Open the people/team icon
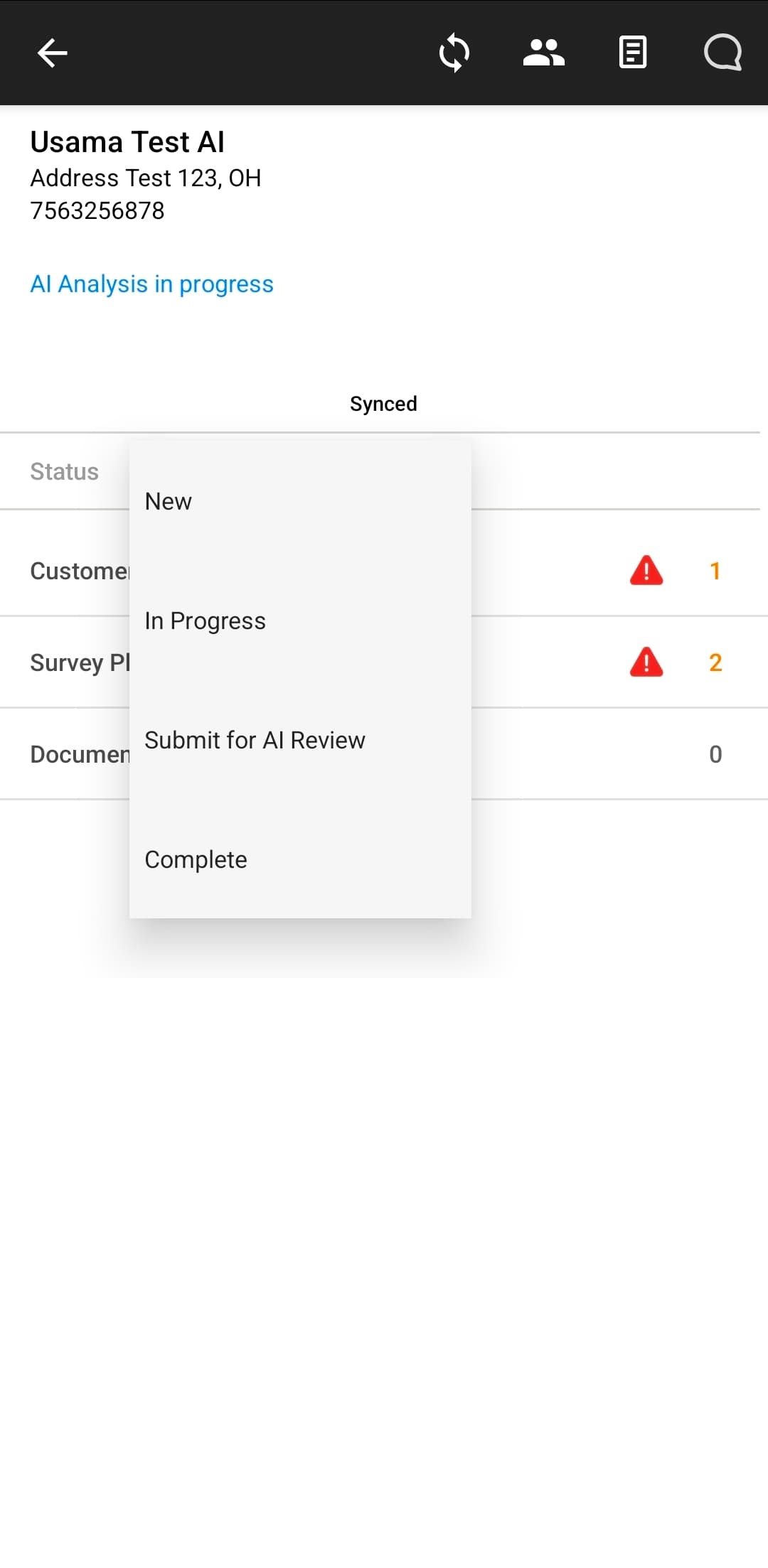 543,53
